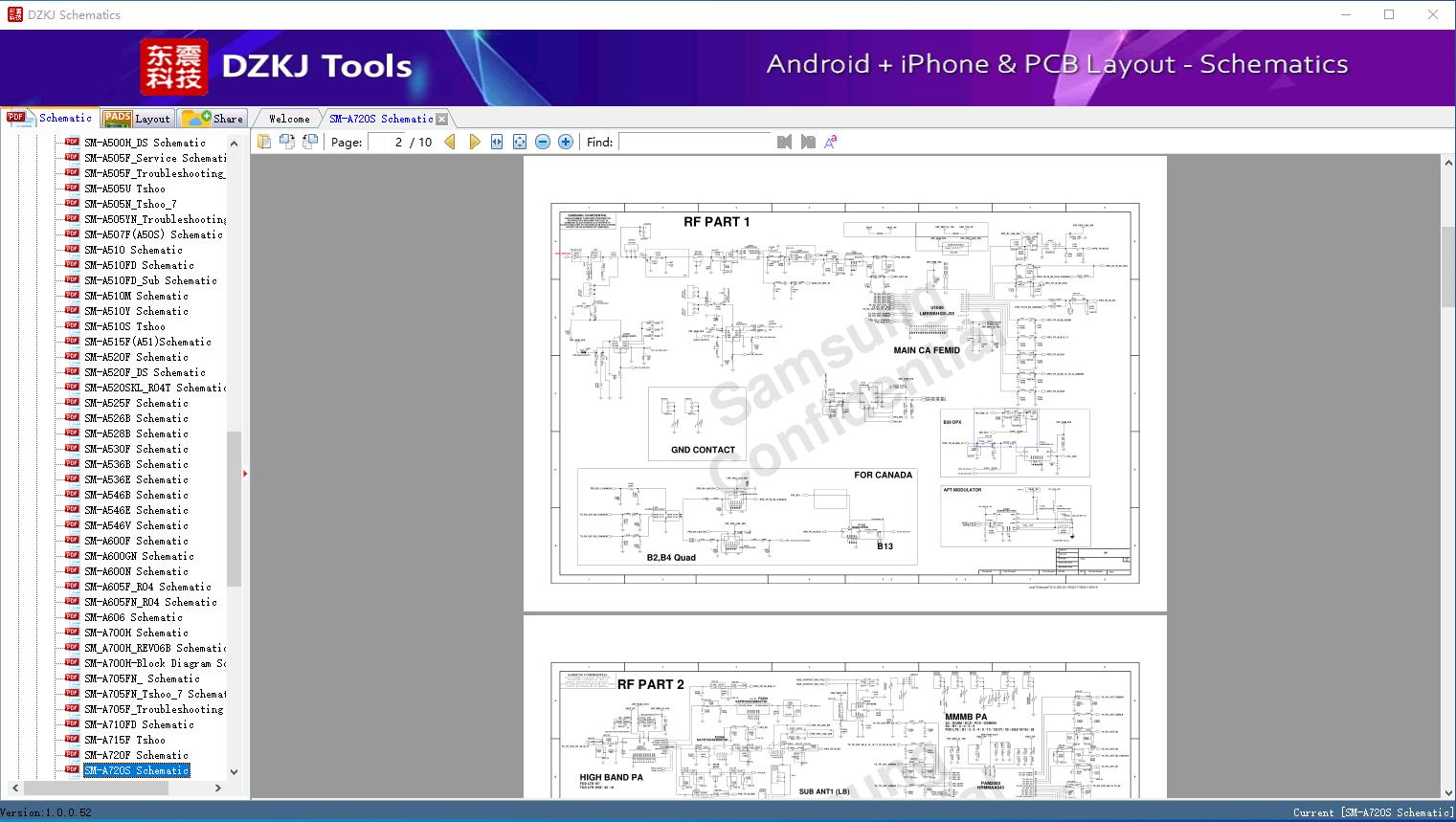Click PDF icon beside SM-A546B Schematic
Image resolution: width=1456 pixels, height=822 pixels.
(x=72, y=494)
